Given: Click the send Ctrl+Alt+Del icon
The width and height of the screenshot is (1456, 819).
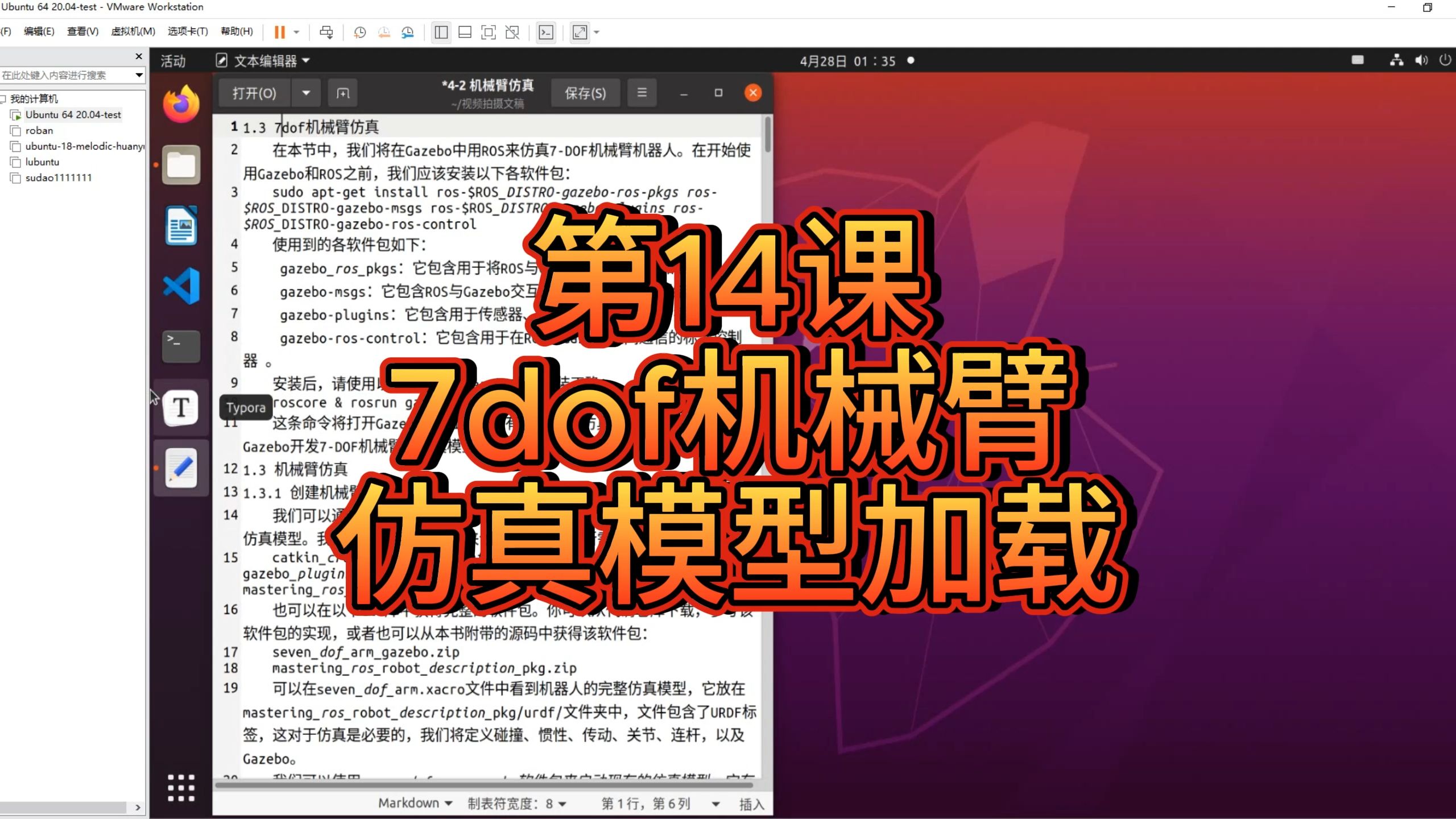Looking at the screenshot, I should 326,32.
